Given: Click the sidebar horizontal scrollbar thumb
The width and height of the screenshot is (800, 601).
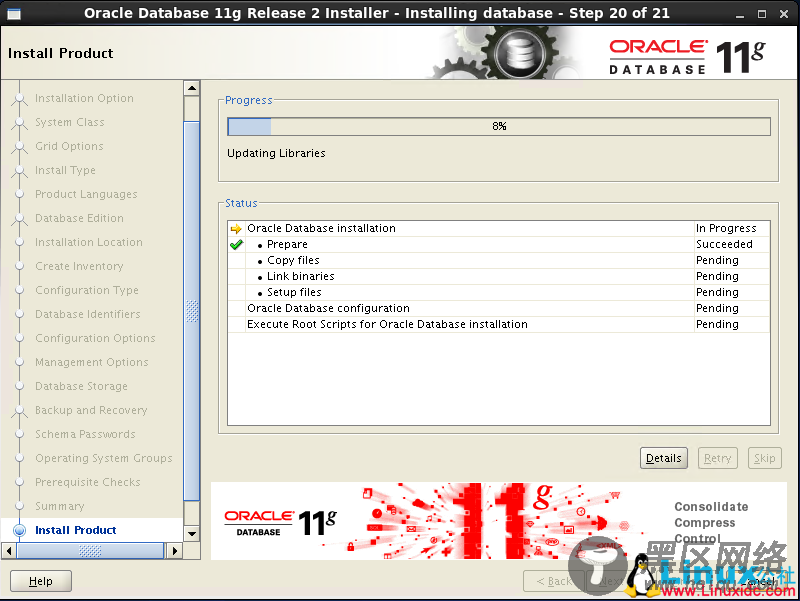Looking at the screenshot, I should pyautogui.click(x=90, y=550).
